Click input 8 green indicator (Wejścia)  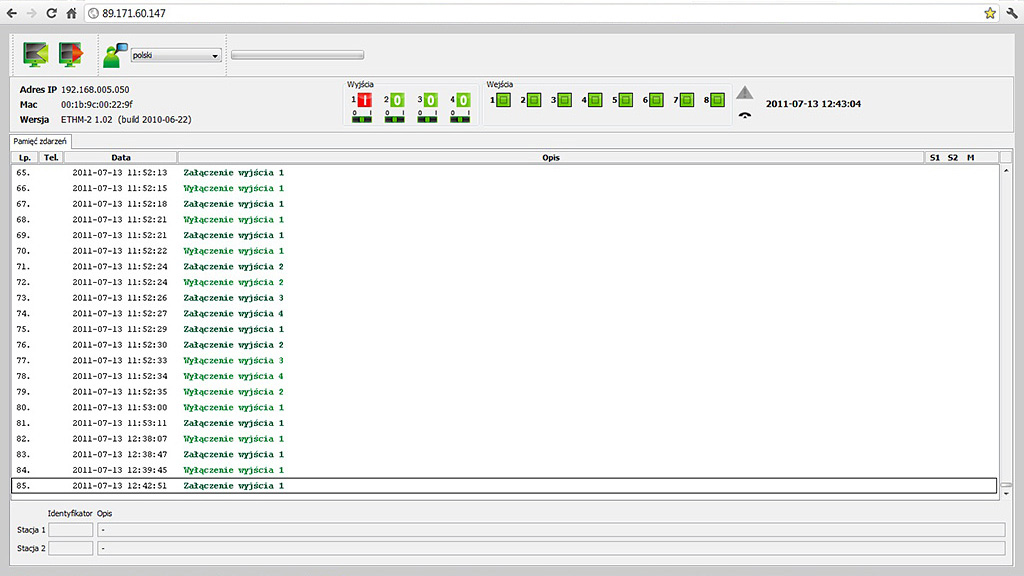[715, 100]
